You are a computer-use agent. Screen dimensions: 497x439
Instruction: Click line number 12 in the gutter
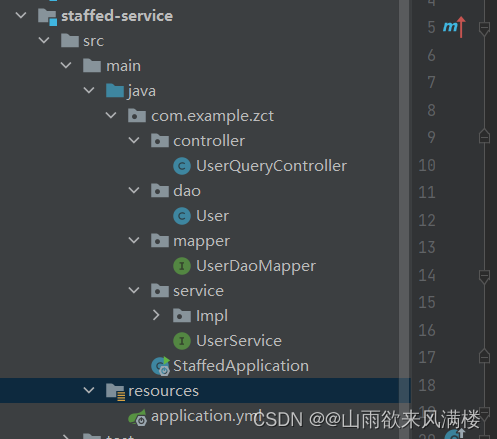[427, 220]
